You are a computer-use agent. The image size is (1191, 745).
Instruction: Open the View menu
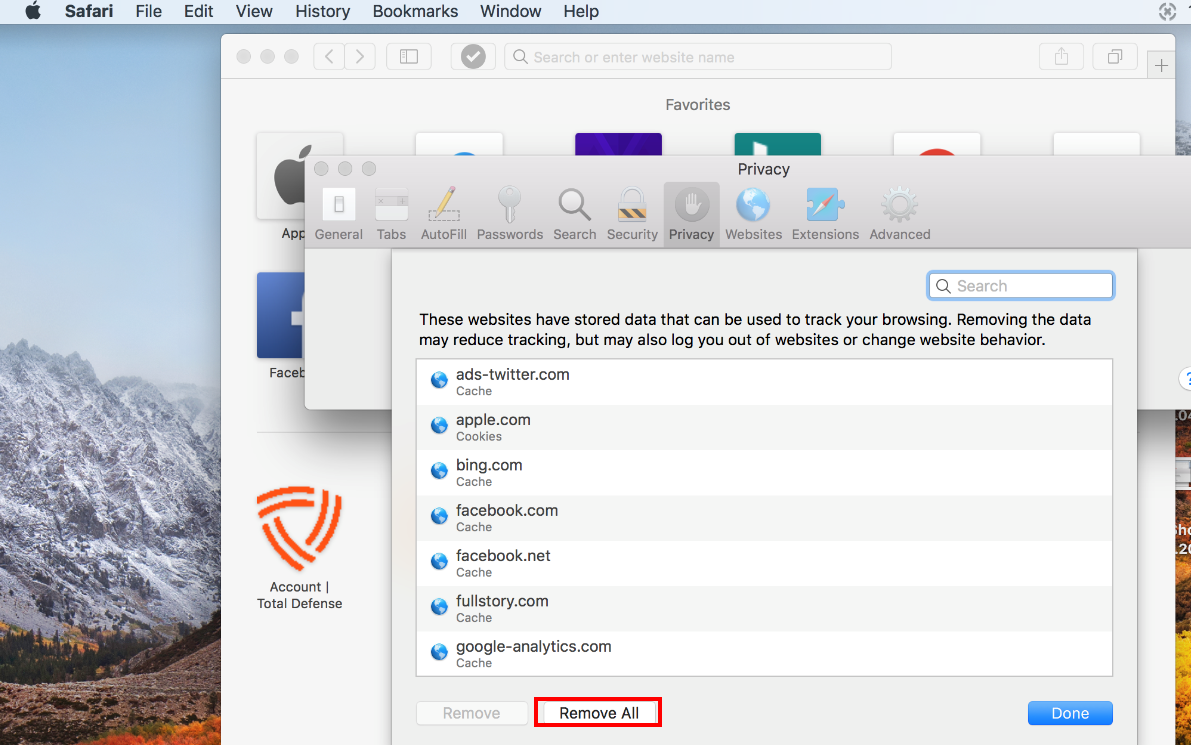[x=254, y=11]
